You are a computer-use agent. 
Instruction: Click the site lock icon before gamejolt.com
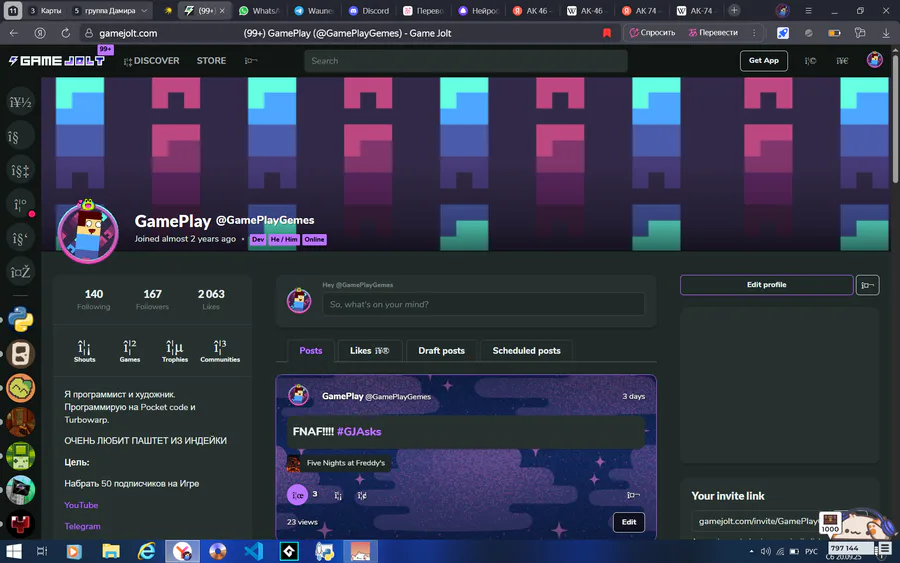(89, 33)
